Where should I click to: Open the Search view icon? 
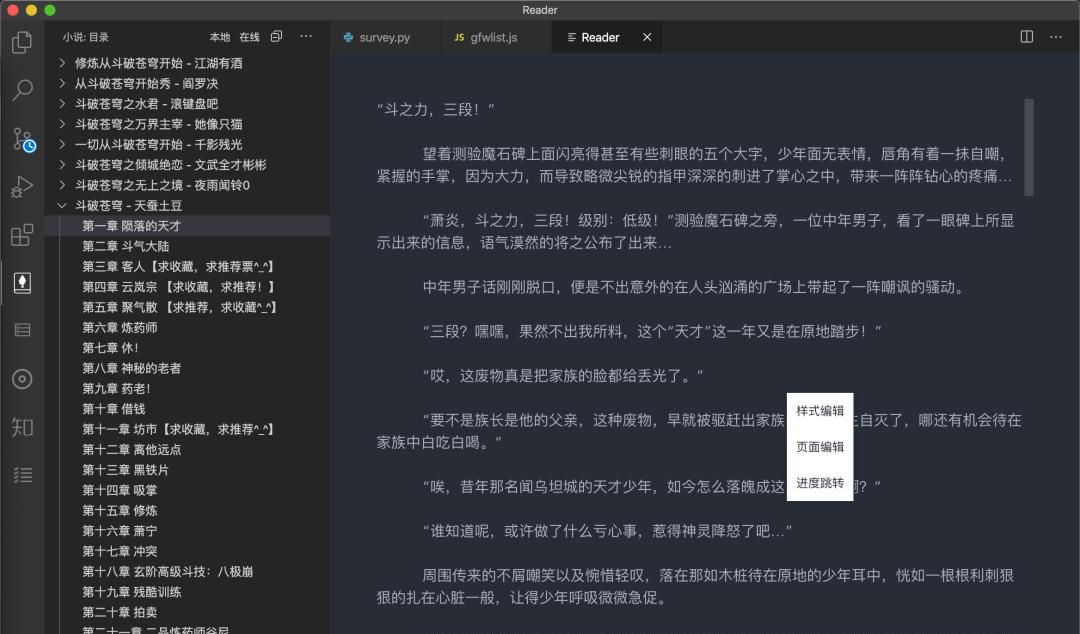coord(23,91)
